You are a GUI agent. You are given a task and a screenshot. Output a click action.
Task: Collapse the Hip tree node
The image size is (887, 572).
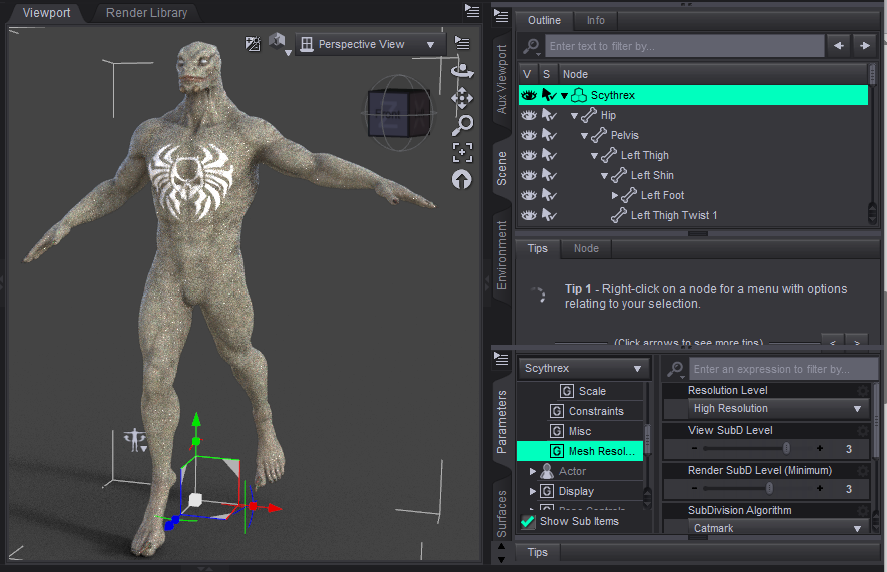574,115
